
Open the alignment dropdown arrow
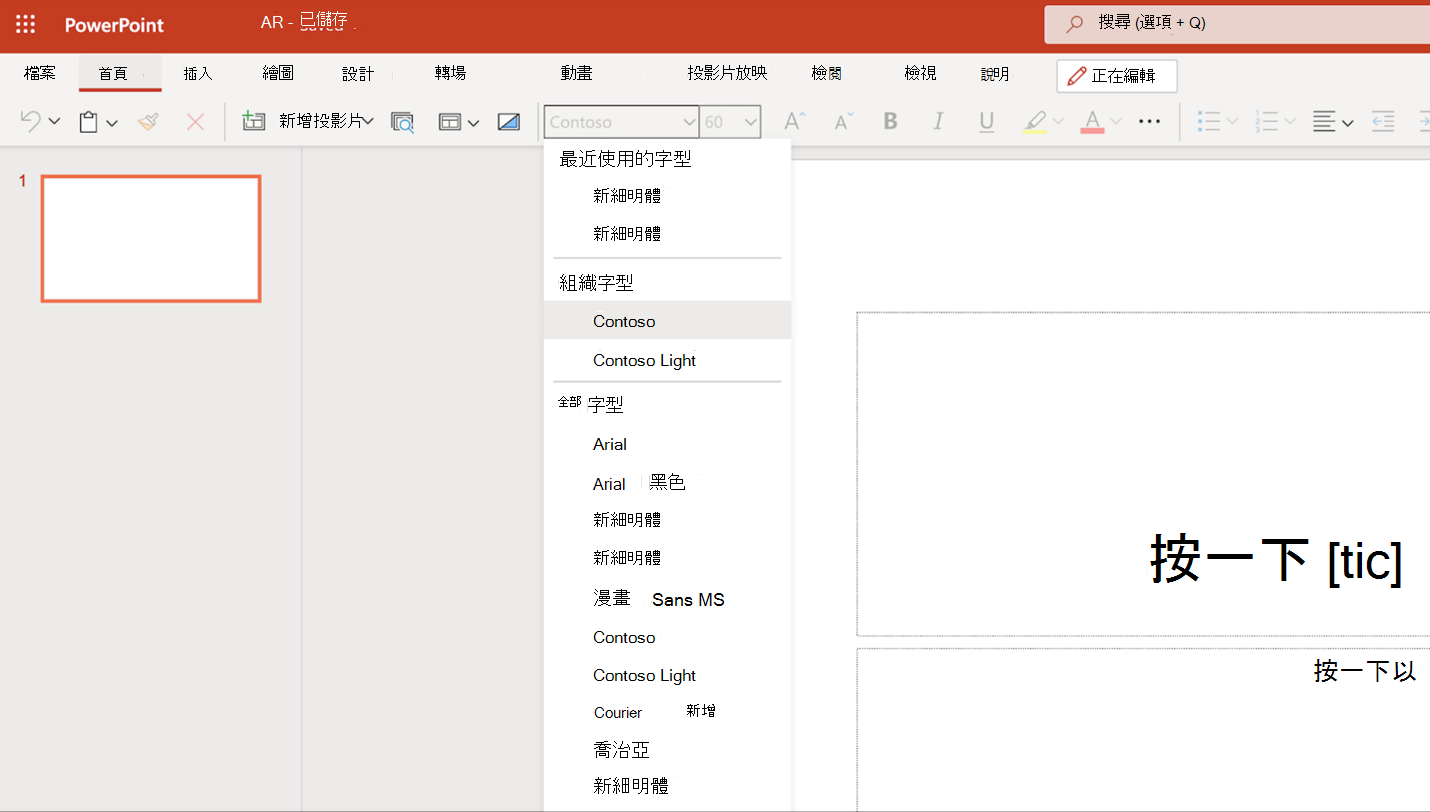point(1348,123)
